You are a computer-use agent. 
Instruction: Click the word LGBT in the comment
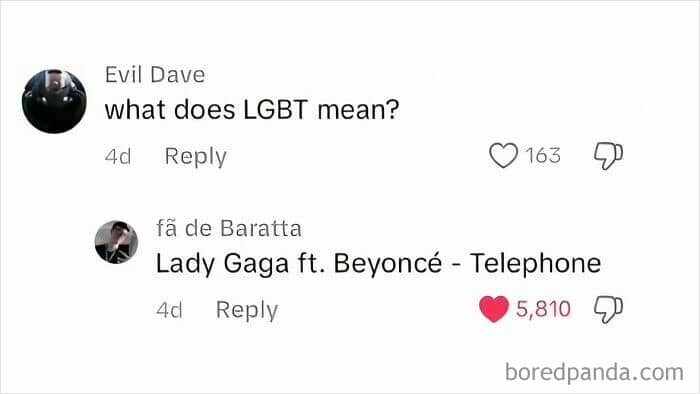pyautogui.click(x=276, y=109)
